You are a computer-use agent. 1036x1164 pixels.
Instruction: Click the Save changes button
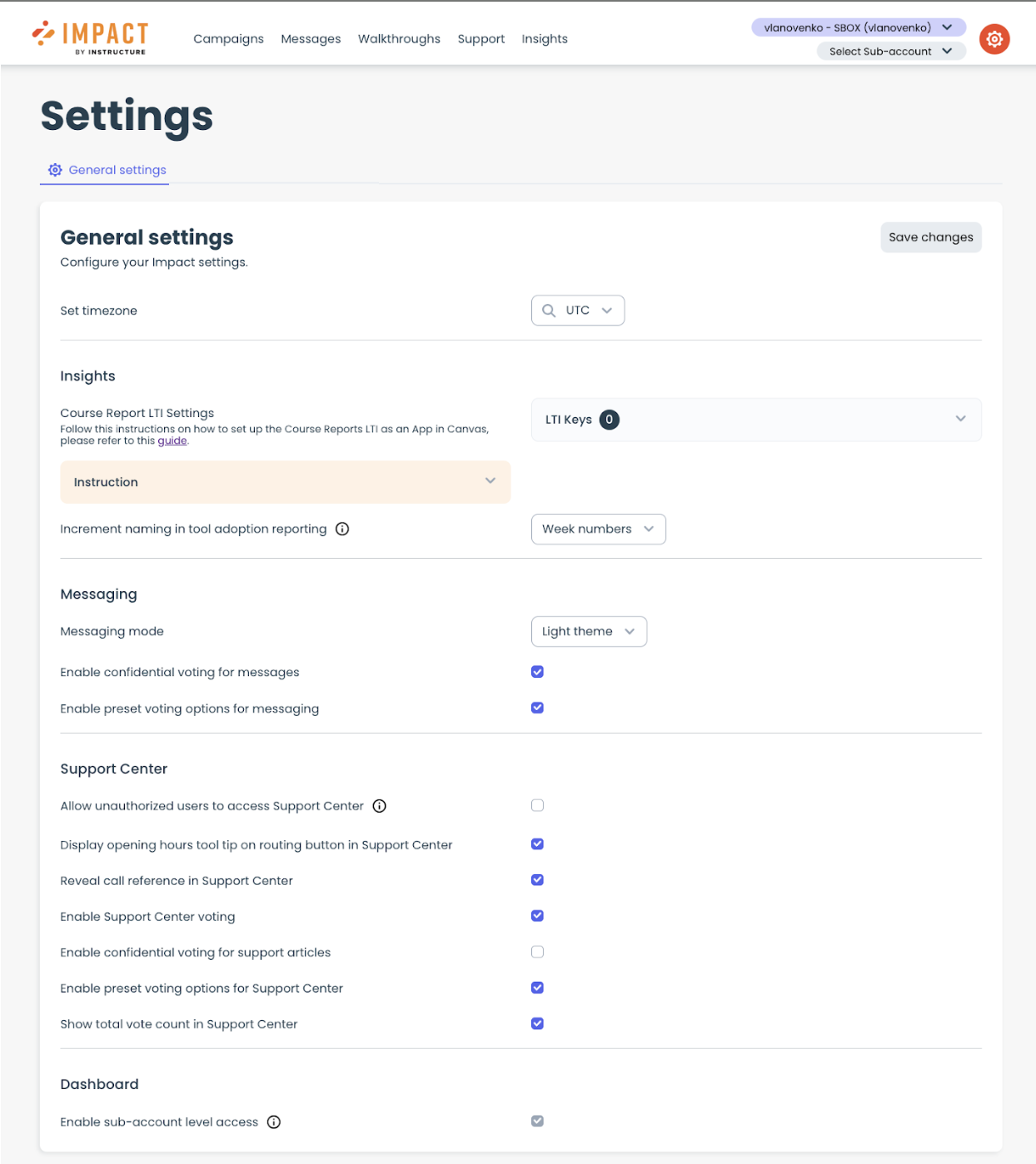click(x=930, y=237)
